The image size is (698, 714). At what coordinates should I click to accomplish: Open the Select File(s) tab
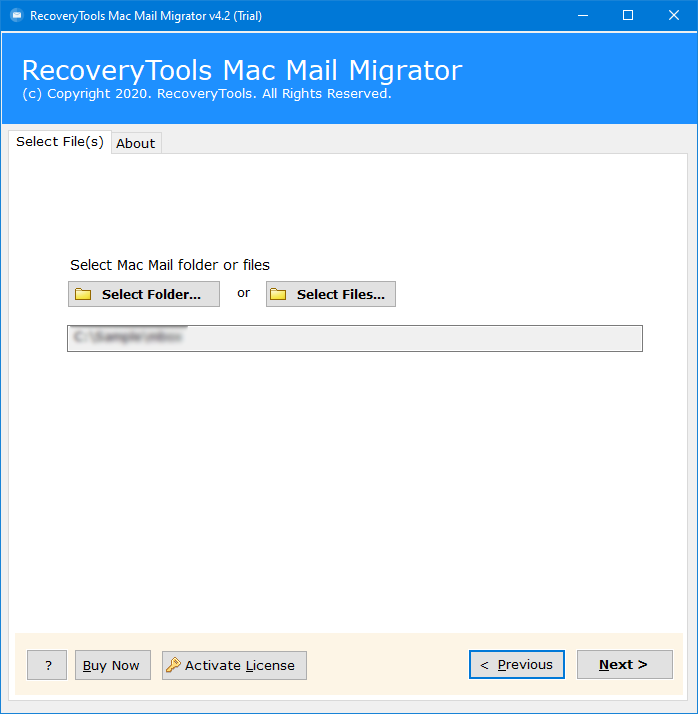(x=60, y=142)
